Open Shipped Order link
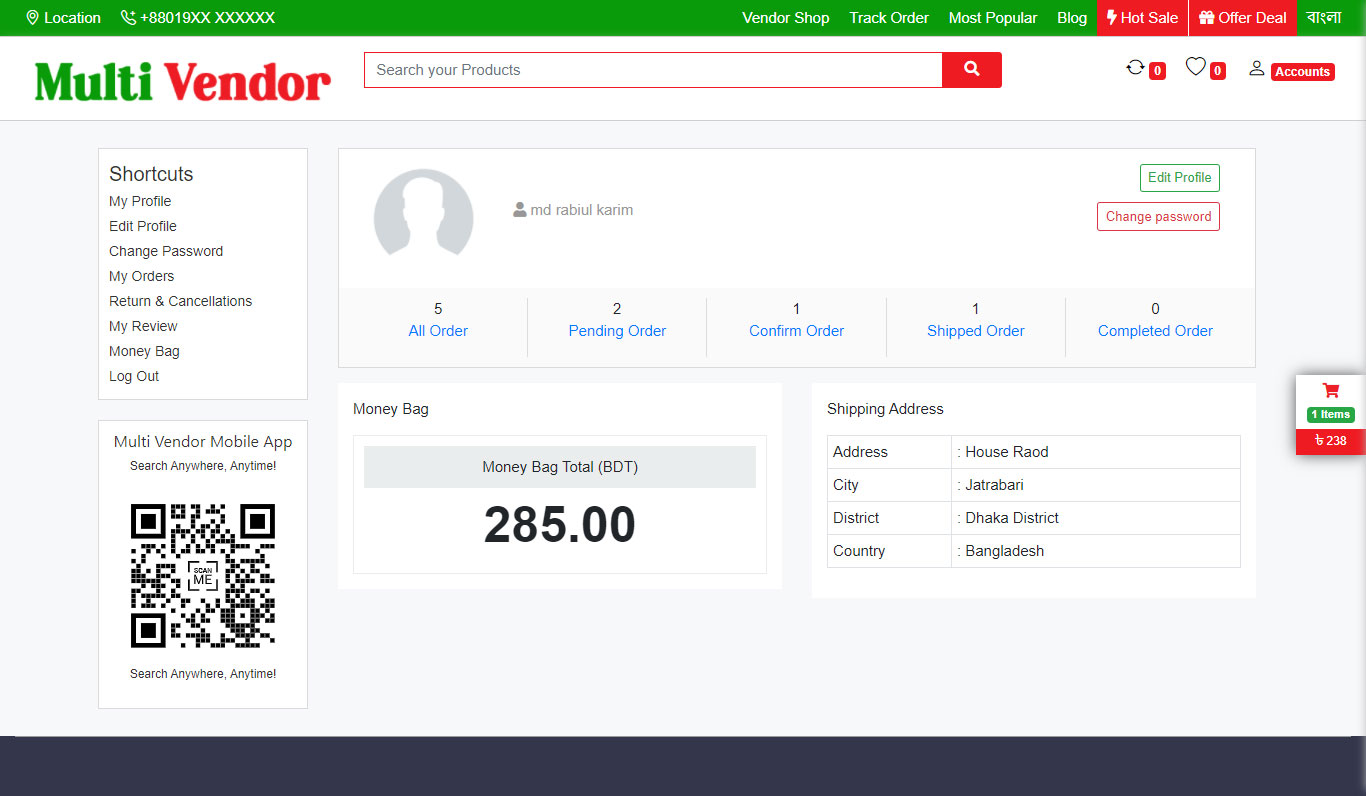 pyautogui.click(x=975, y=331)
